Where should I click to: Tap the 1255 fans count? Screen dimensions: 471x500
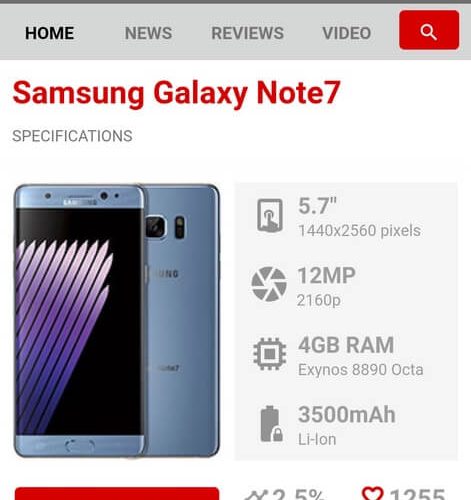(x=417, y=495)
